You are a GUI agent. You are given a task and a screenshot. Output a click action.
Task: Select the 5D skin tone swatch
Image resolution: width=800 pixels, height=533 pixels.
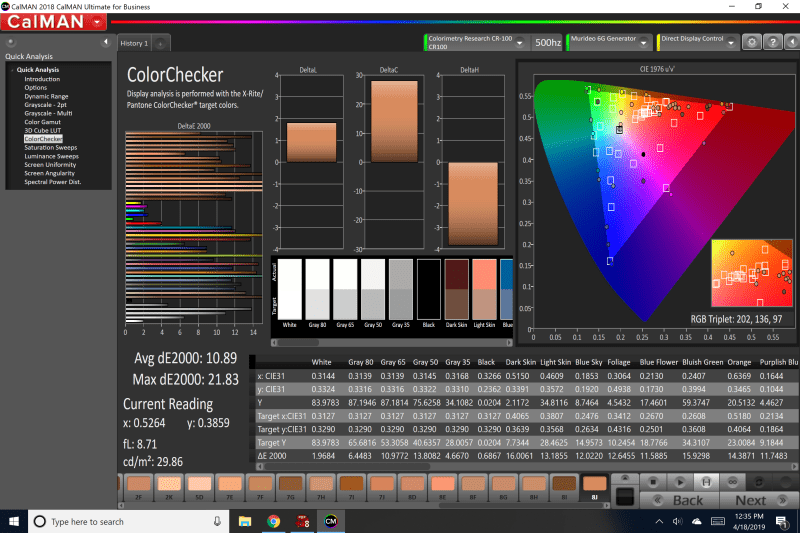click(x=199, y=488)
